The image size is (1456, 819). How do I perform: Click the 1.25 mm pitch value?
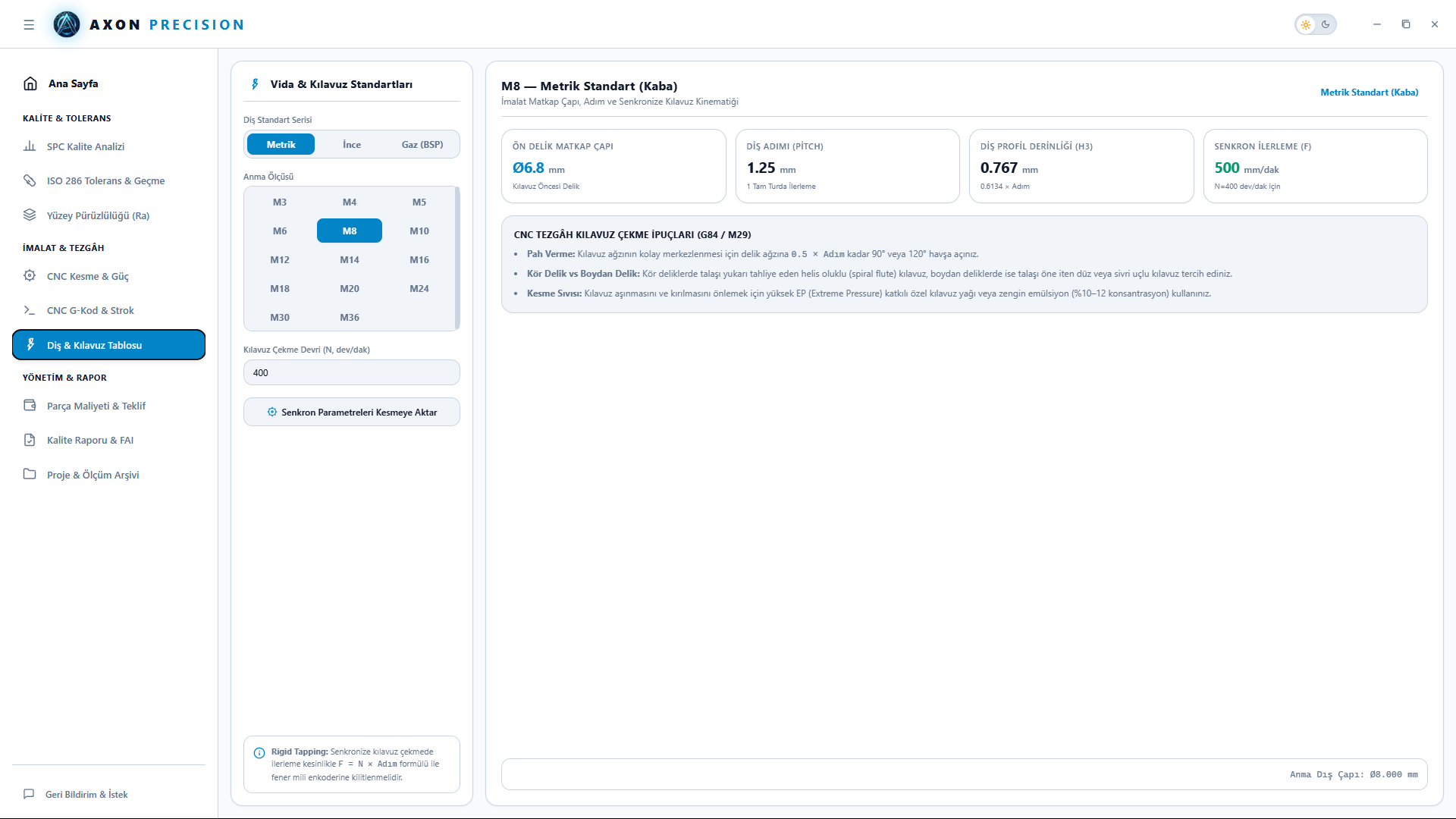pyautogui.click(x=771, y=168)
